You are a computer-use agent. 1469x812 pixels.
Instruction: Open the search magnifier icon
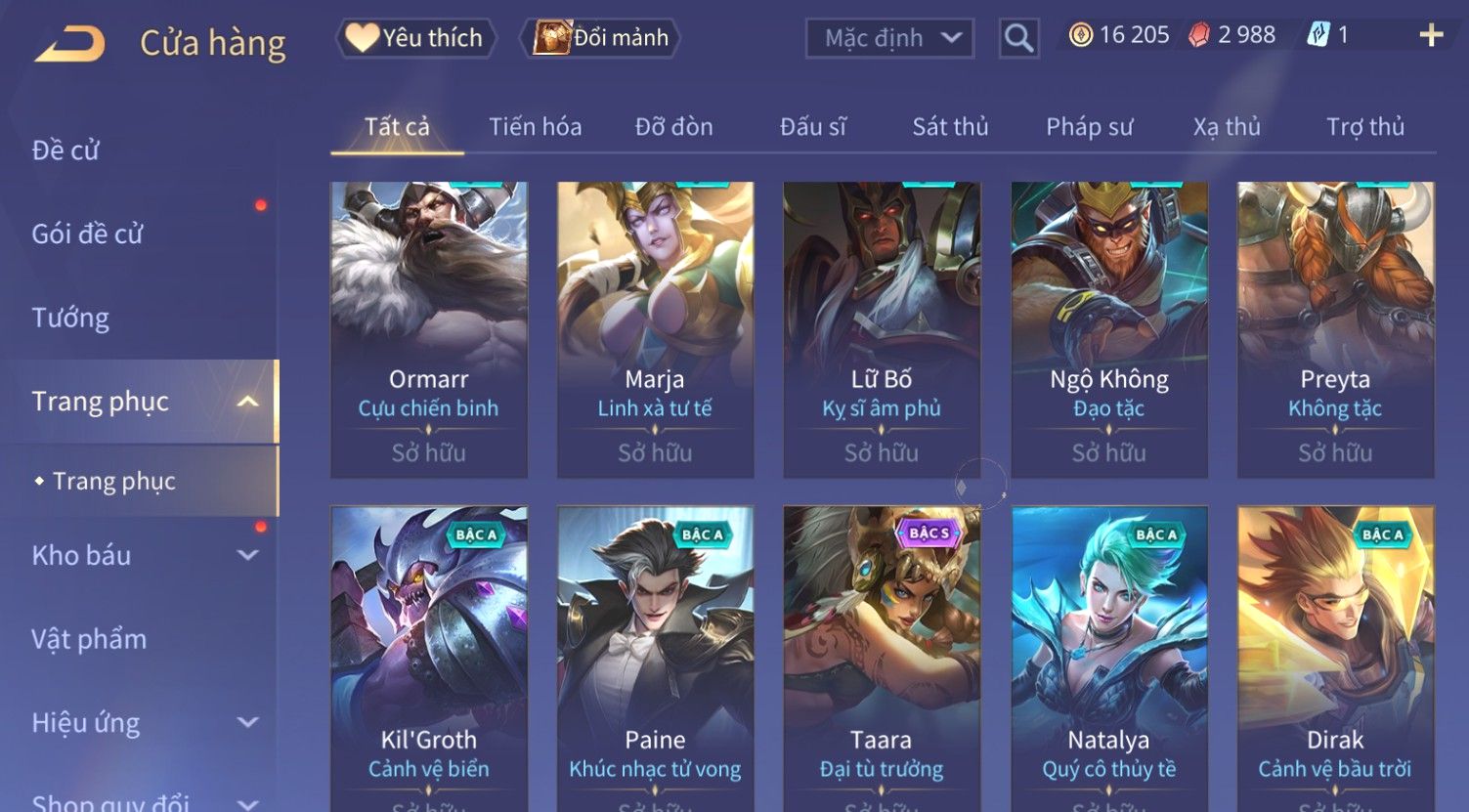[1018, 38]
